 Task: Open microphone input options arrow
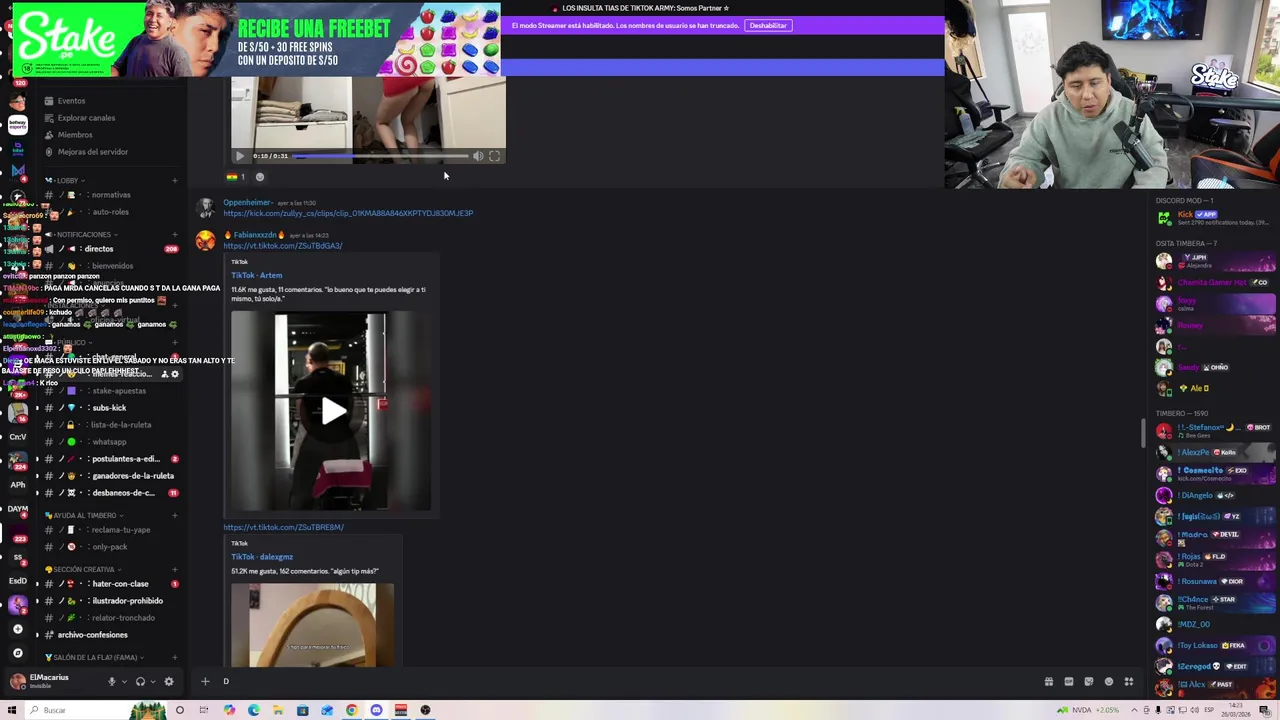[124, 682]
